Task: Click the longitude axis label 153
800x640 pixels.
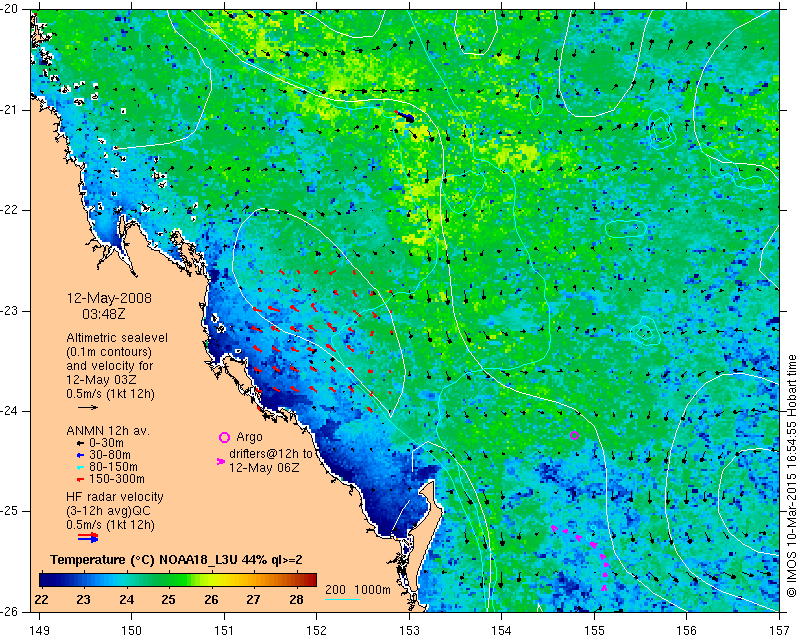Action: pos(409,631)
